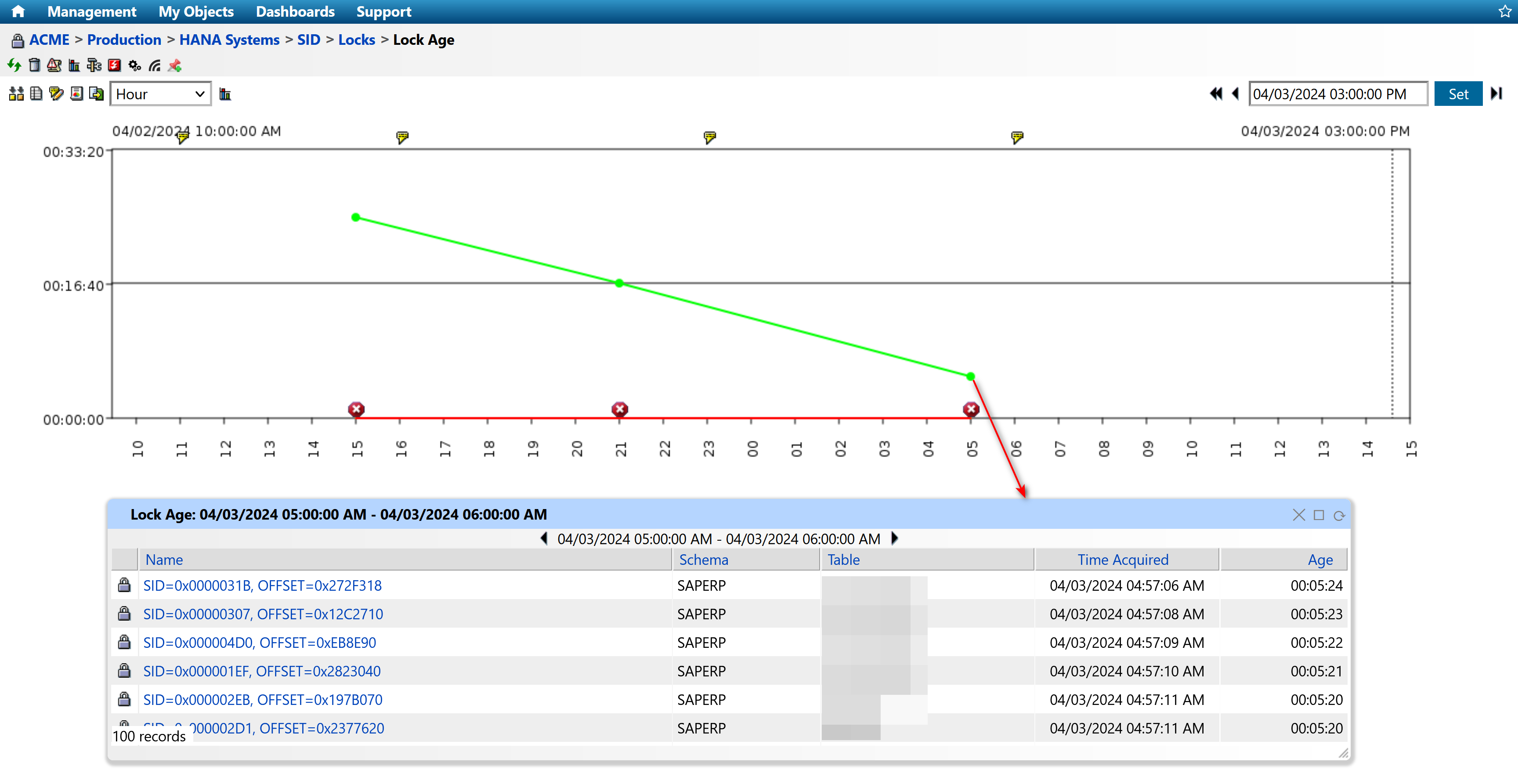Click the Set button
This screenshot has height=784, width=1518.
[1457, 94]
